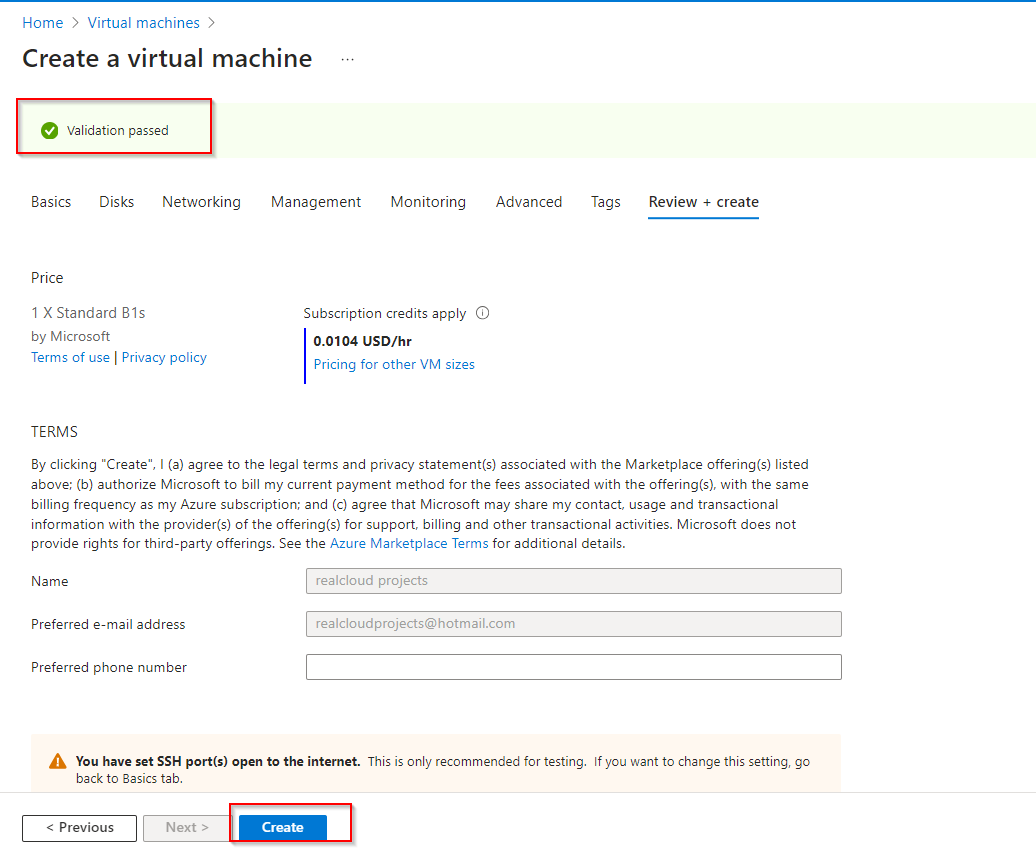1036x859 pixels.
Task: Click the disabled Next button
Action: coord(187,828)
